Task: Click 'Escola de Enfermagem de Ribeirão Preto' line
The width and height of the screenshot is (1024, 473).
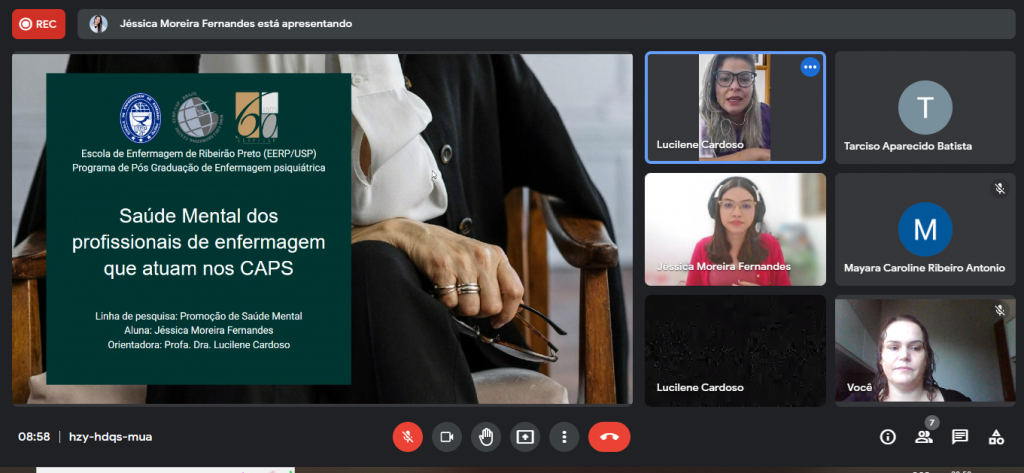Action: pos(199,154)
